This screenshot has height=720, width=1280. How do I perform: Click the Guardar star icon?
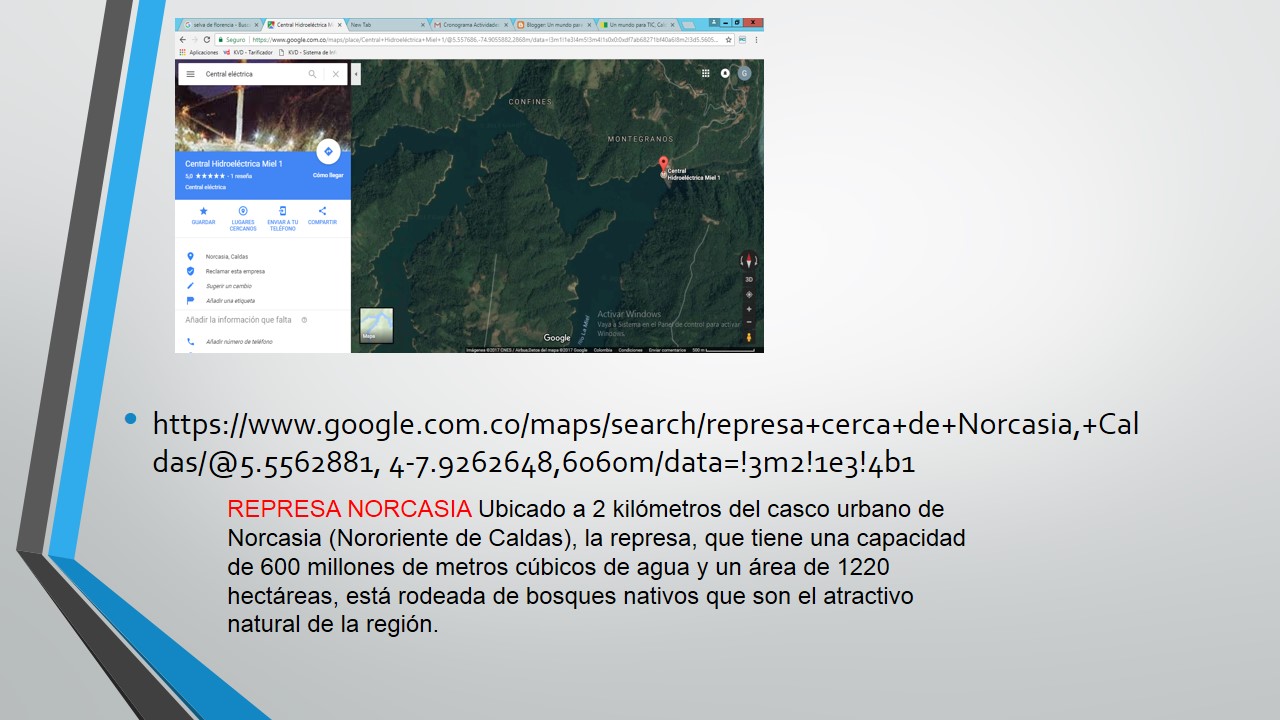(x=203, y=211)
